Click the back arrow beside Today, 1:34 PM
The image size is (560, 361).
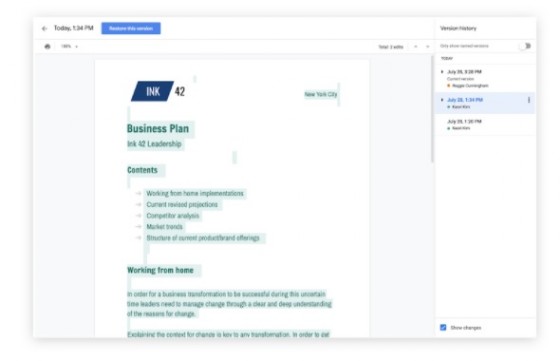(44, 29)
